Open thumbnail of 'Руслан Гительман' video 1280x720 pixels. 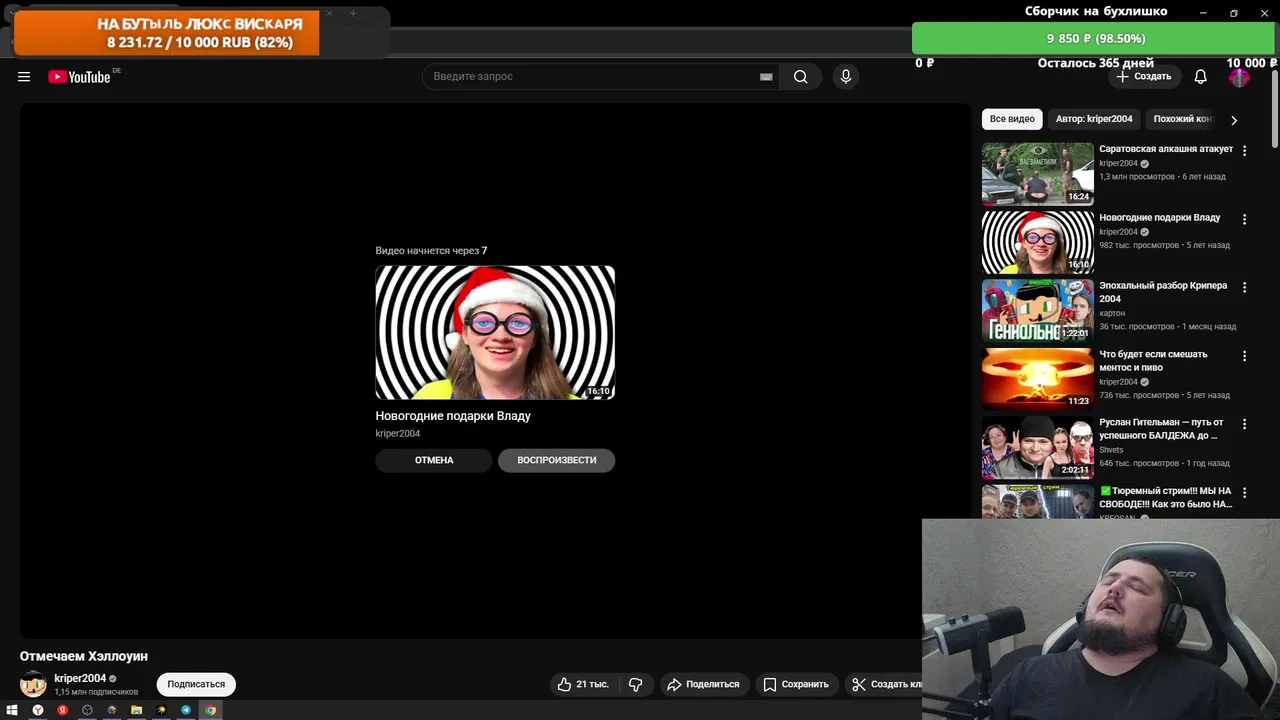point(1038,448)
